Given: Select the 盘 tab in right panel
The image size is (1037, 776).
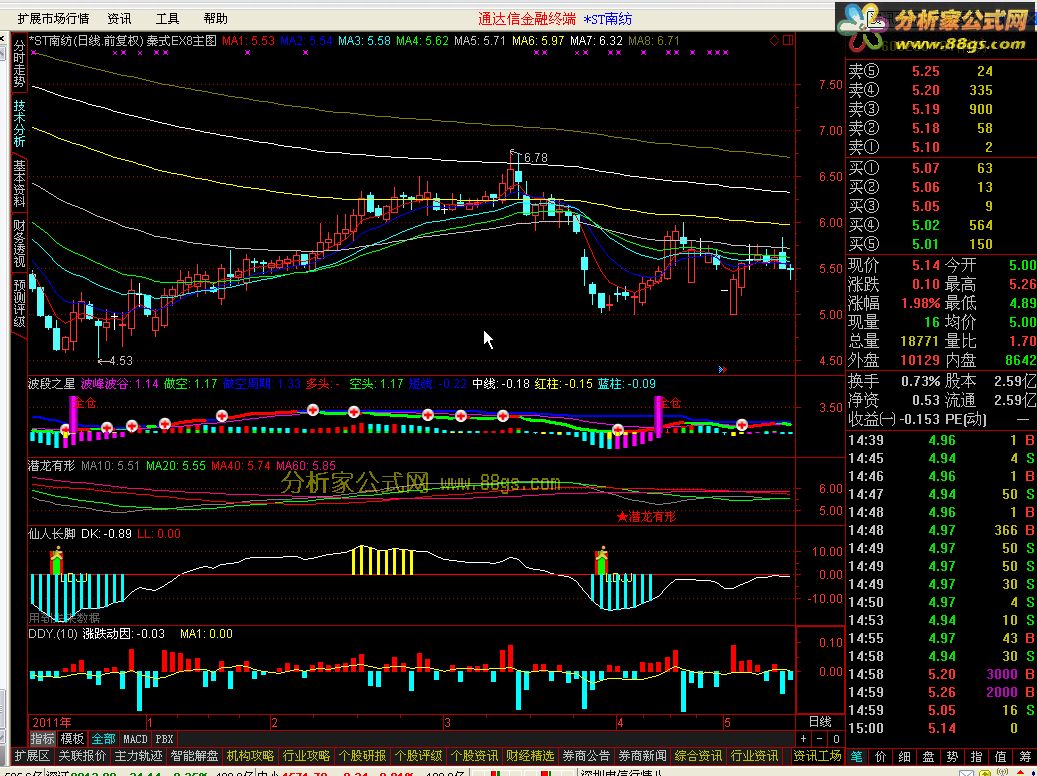Looking at the screenshot, I should click(929, 757).
